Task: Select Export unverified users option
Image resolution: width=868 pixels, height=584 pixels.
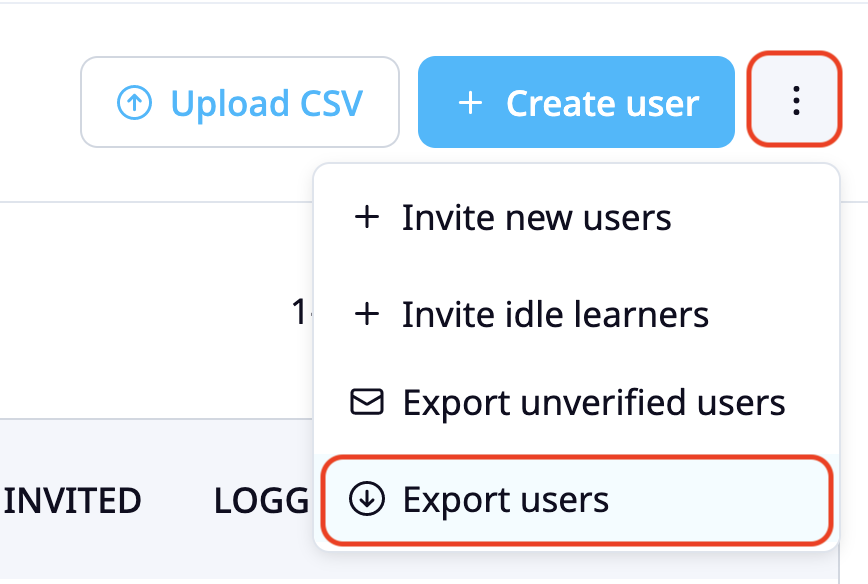Action: tap(576, 402)
